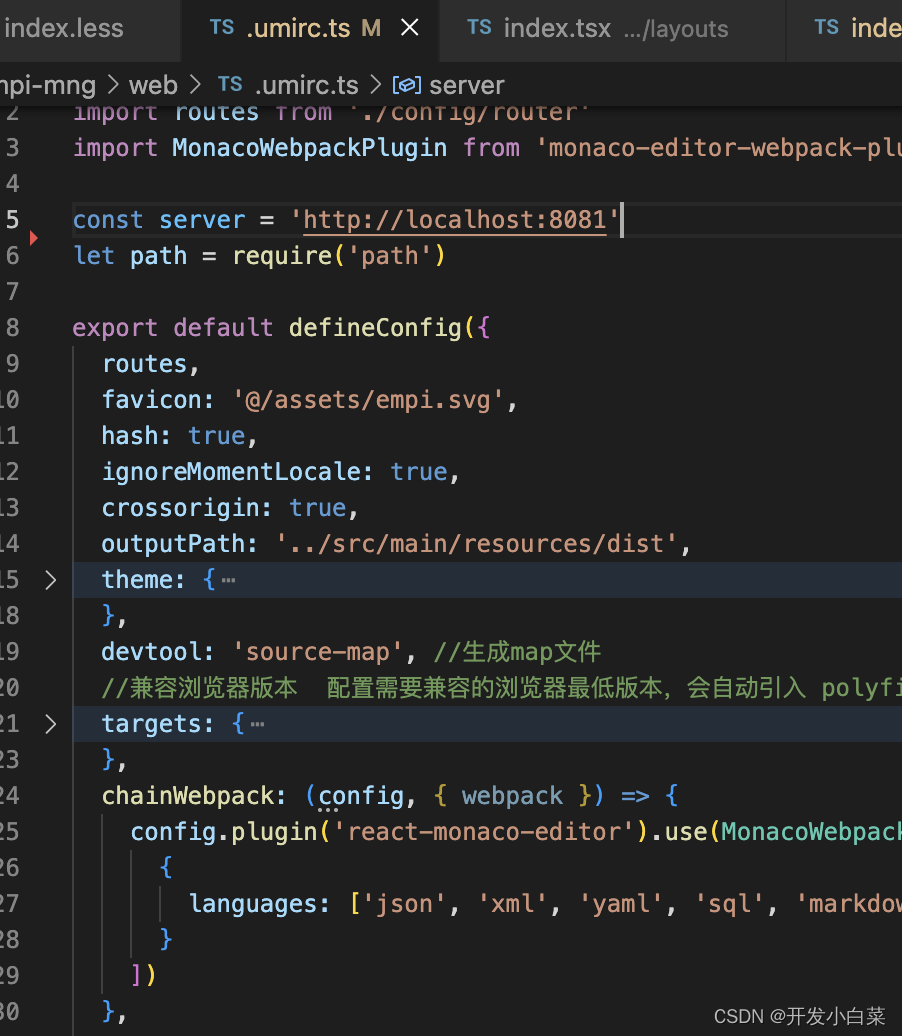Select the TS file icon in the breadcrumb bar
The height and width of the screenshot is (1036, 902).
pos(230,85)
